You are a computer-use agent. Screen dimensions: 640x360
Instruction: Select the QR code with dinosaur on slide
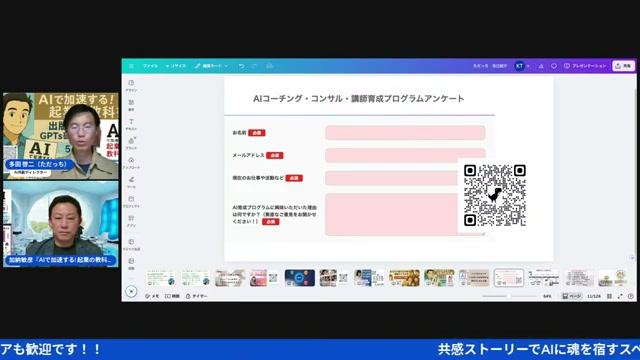(x=495, y=195)
